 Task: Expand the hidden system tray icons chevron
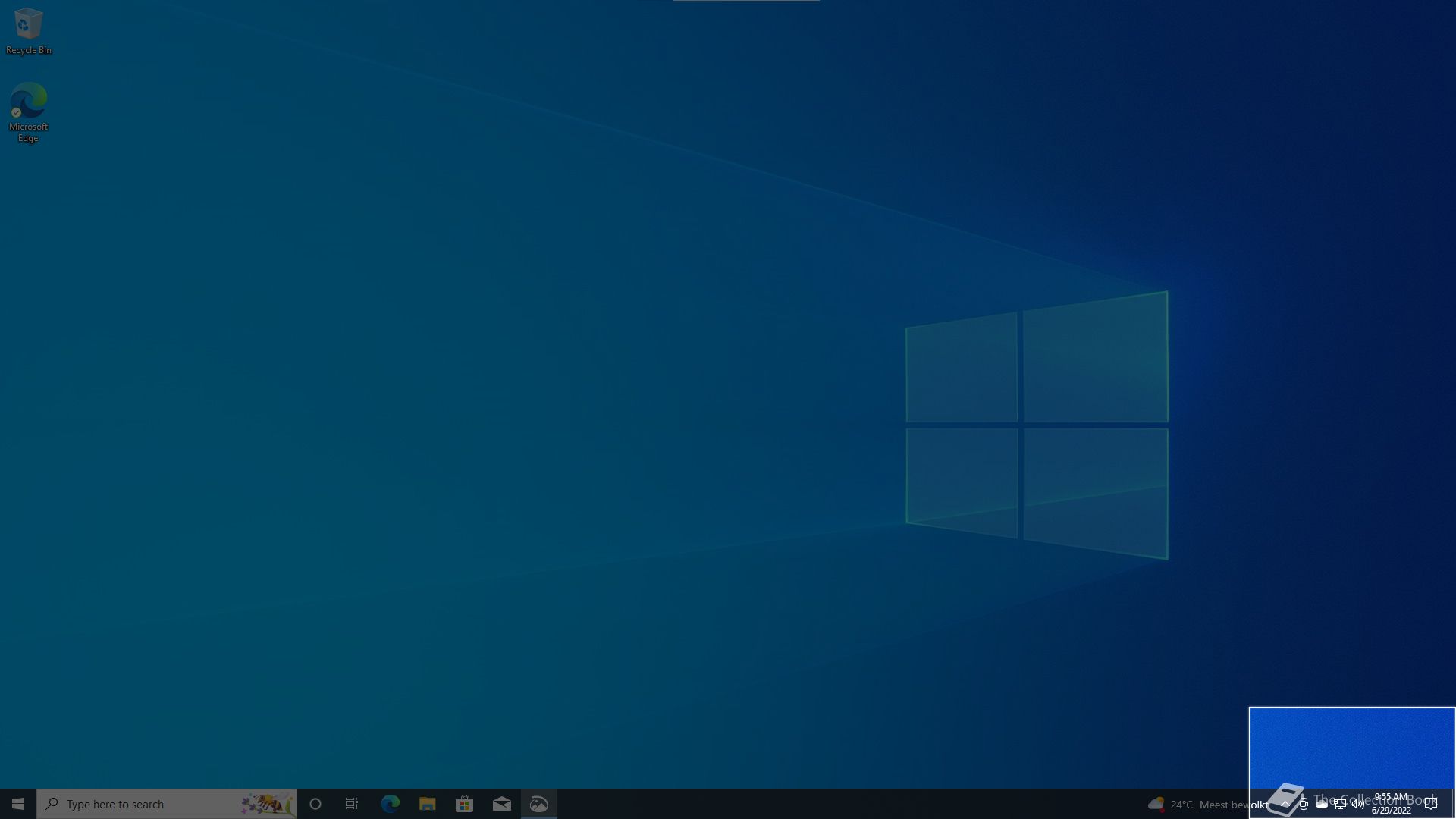(x=1285, y=804)
